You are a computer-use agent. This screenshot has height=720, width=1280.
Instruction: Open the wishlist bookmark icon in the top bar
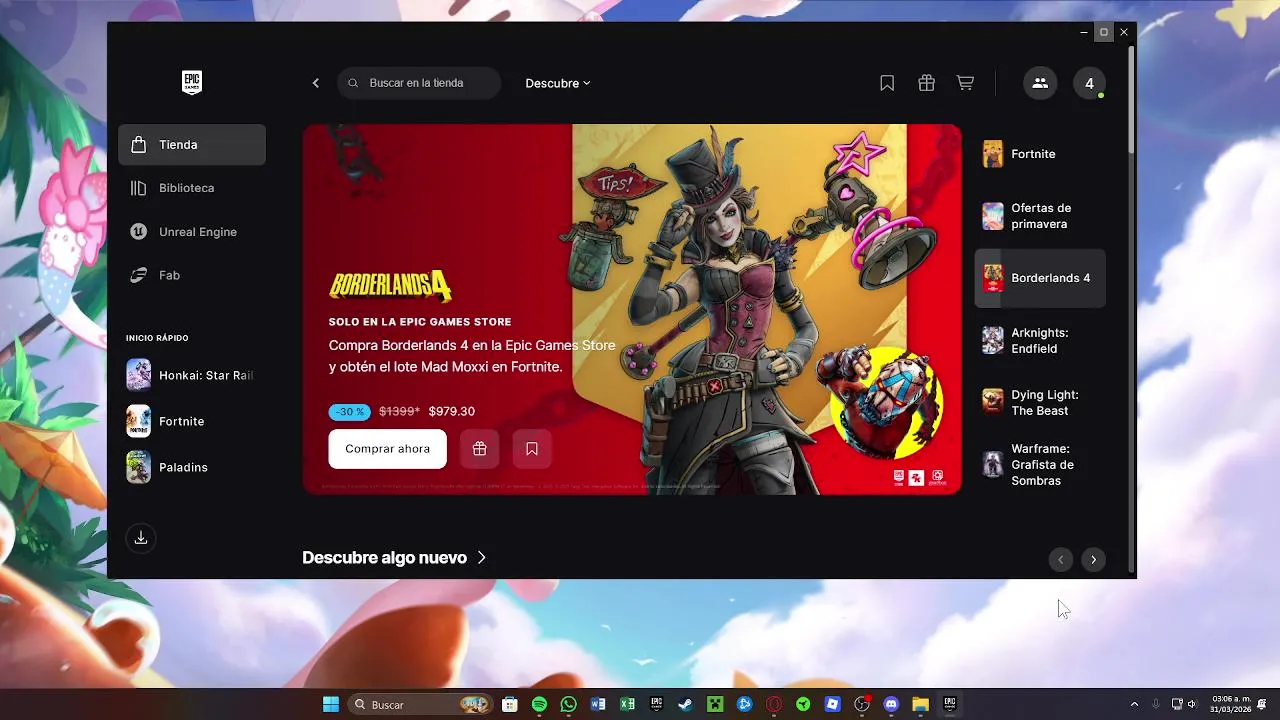tap(887, 83)
